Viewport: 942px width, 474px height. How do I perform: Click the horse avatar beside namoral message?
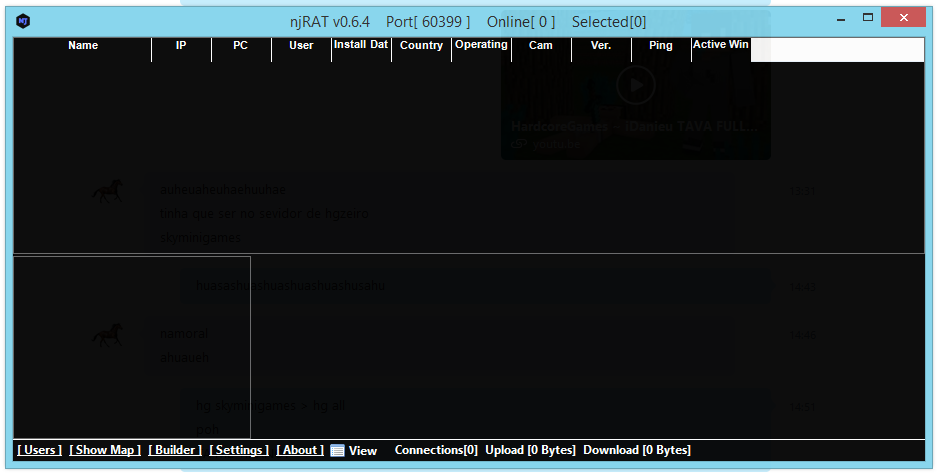(x=108, y=335)
